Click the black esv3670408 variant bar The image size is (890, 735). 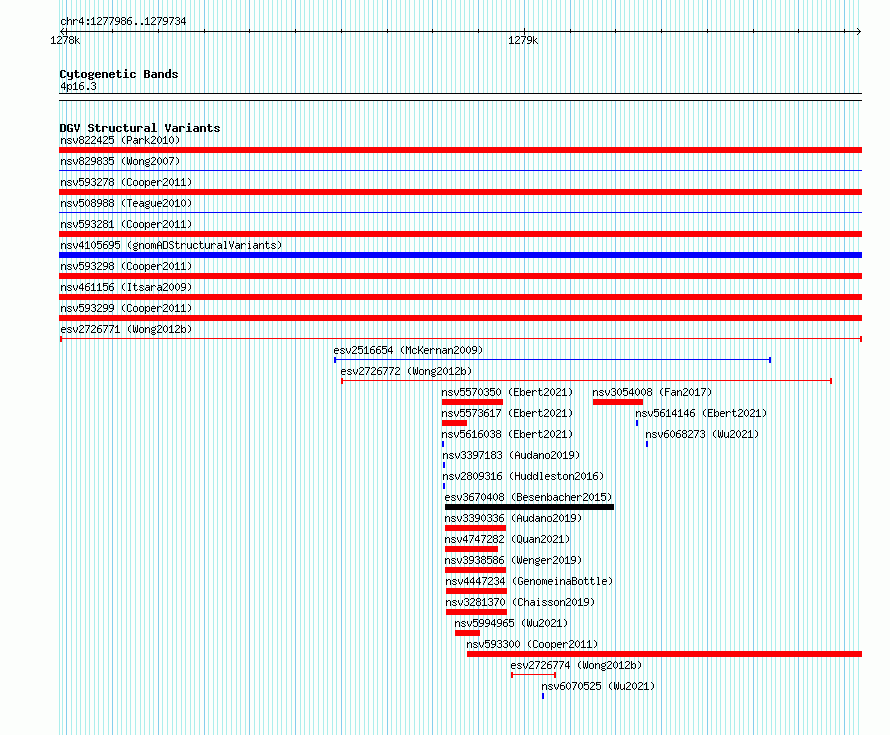(530, 507)
